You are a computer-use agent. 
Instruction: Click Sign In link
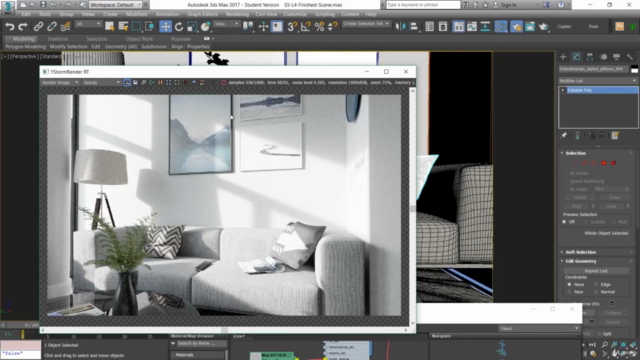(x=509, y=5)
